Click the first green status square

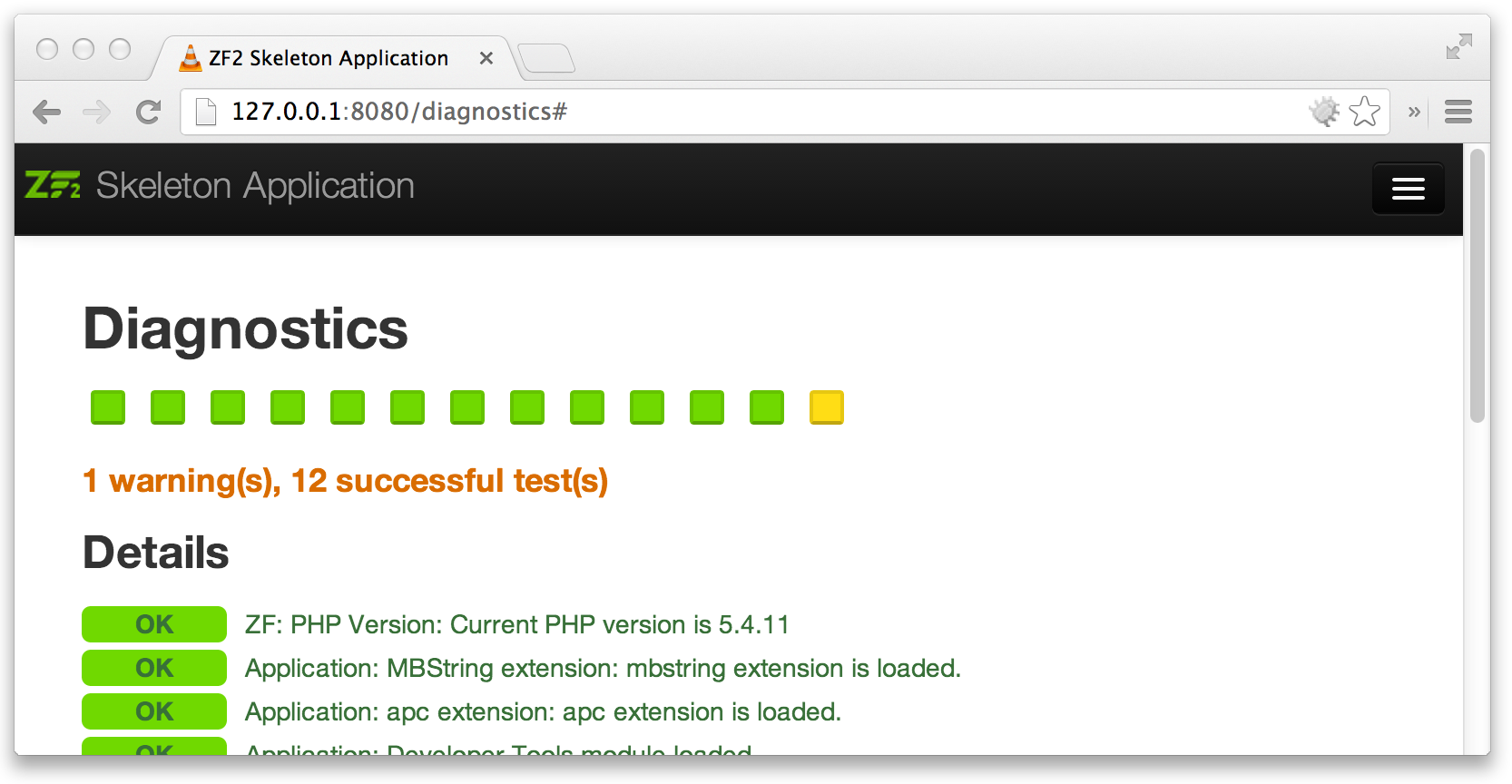(x=108, y=407)
